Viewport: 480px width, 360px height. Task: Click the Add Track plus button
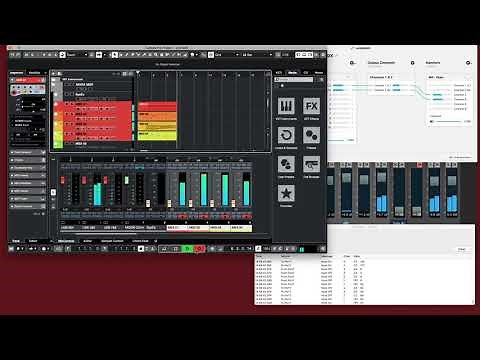point(53,73)
